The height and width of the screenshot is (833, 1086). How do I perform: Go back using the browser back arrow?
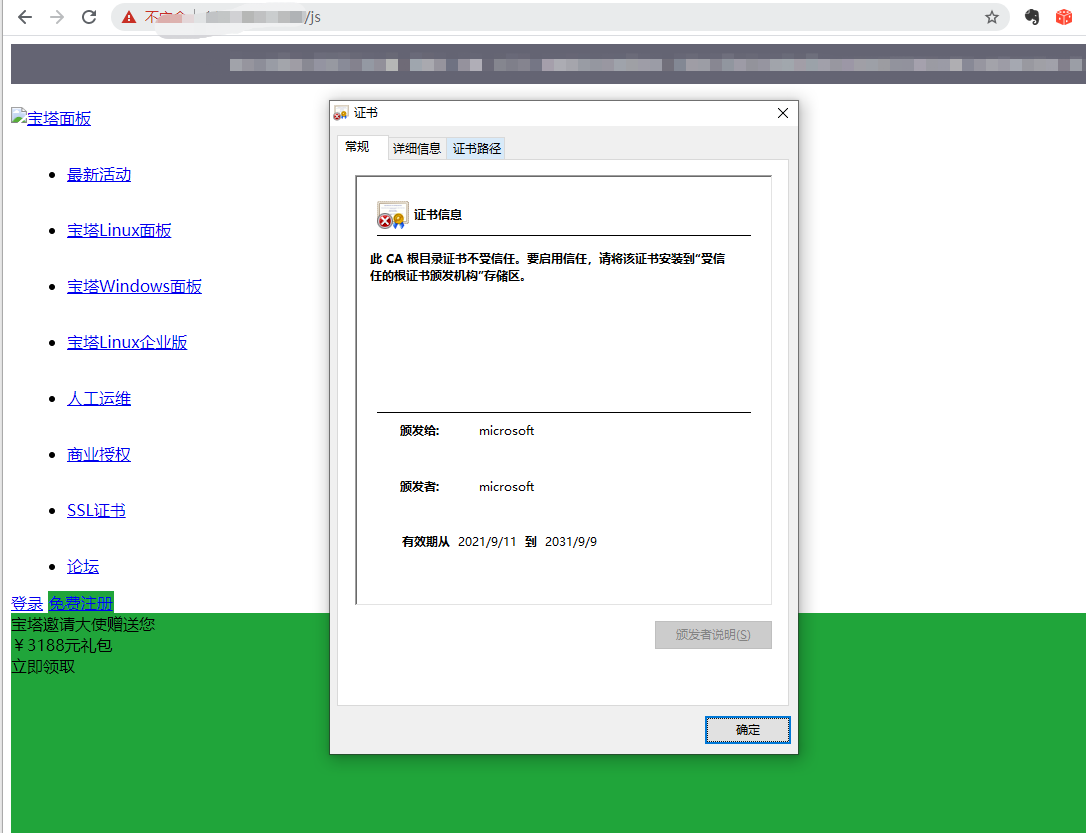(x=25, y=17)
